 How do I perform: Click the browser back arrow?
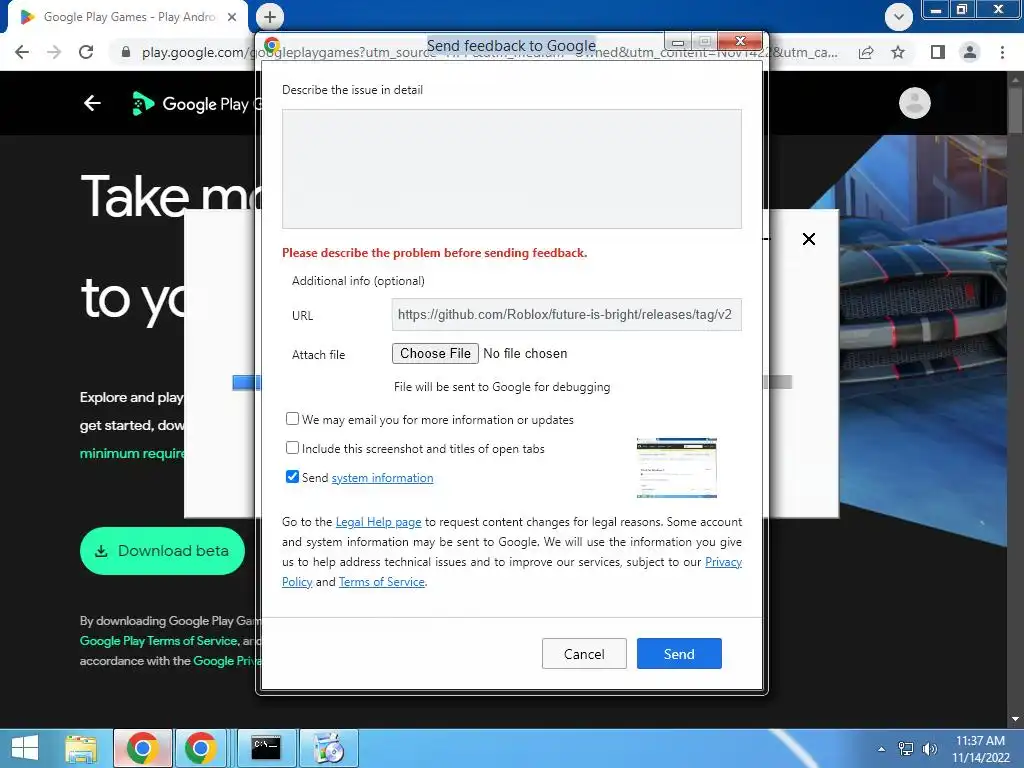pyautogui.click(x=22, y=52)
